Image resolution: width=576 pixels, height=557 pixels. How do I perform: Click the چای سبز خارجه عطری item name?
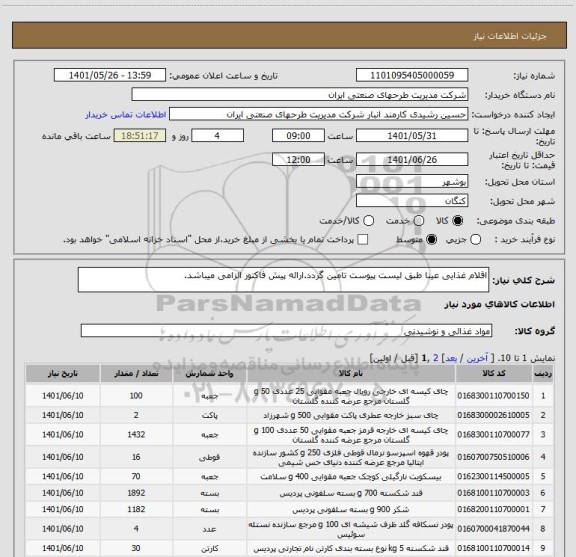point(351,415)
